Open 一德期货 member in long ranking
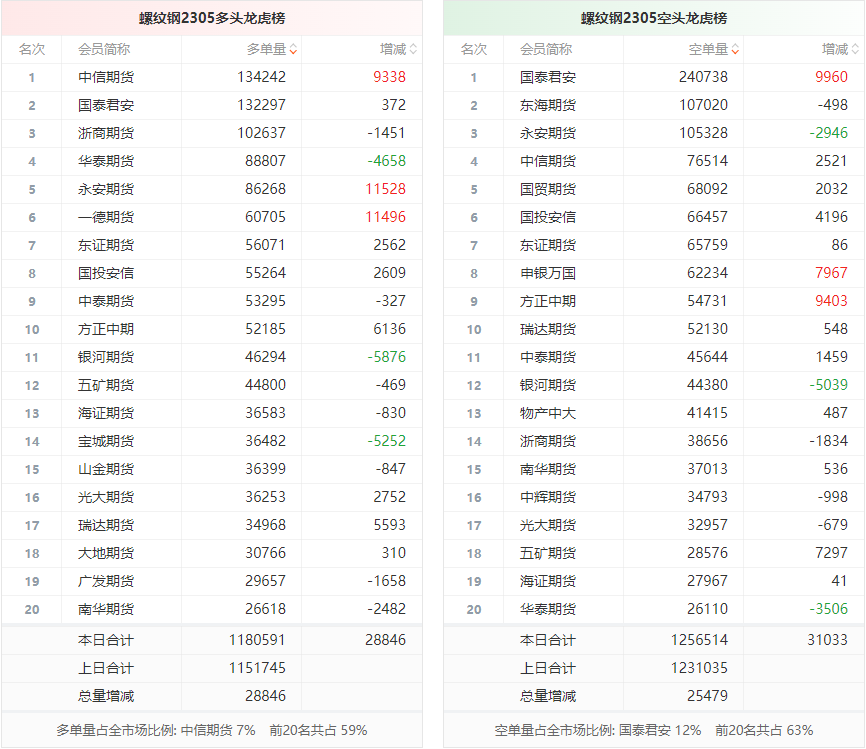The height and width of the screenshot is (749, 866). [106, 217]
